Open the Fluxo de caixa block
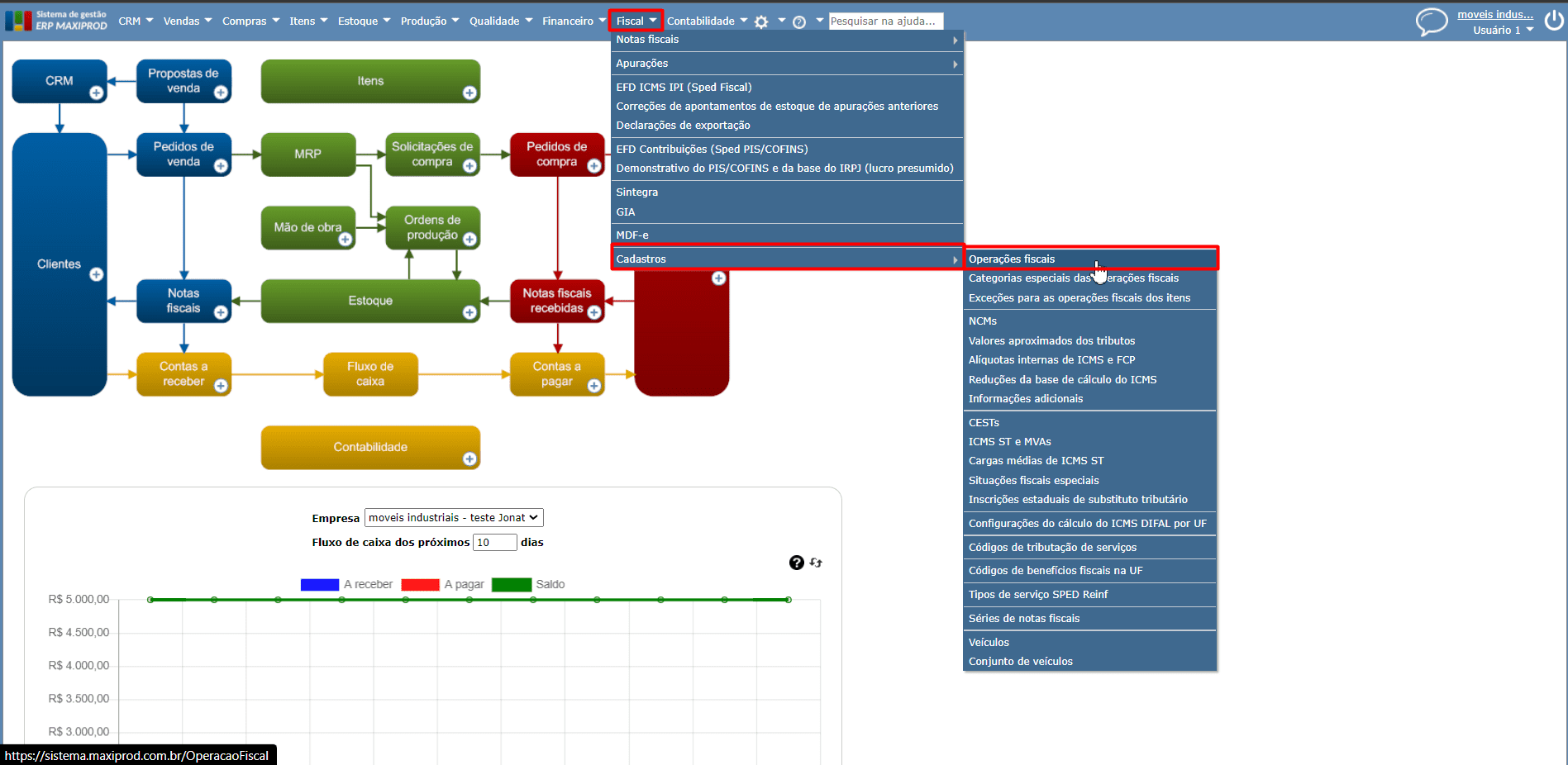The width and height of the screenshot is (1568, 765). 370,374
